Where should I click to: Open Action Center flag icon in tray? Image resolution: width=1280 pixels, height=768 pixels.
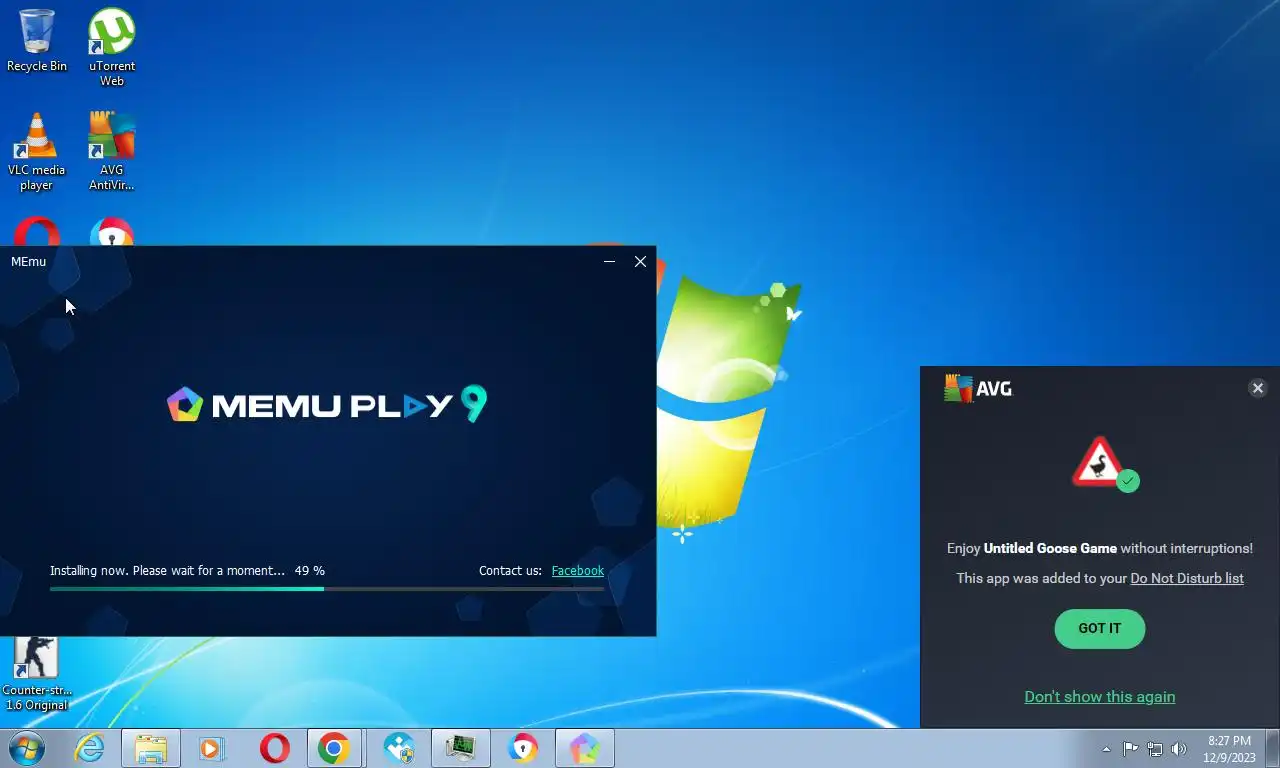(x=1130, y=748)
